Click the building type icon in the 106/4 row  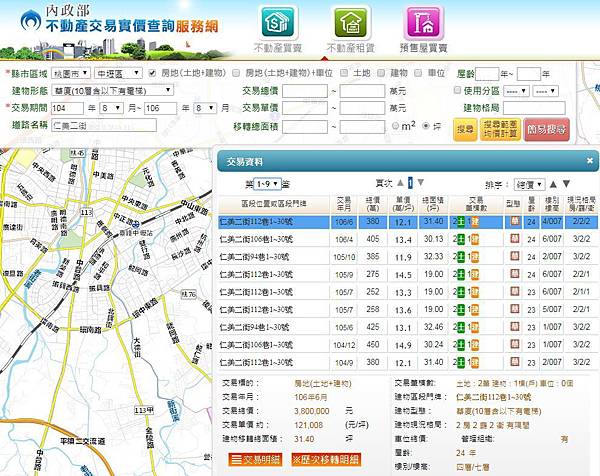point(515,239)
